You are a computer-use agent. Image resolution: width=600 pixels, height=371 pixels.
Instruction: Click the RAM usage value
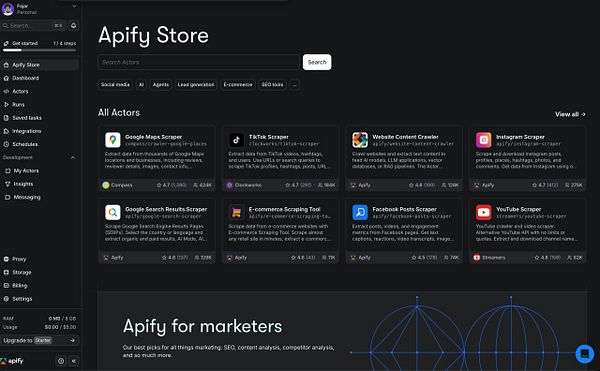tap(62, 319)
